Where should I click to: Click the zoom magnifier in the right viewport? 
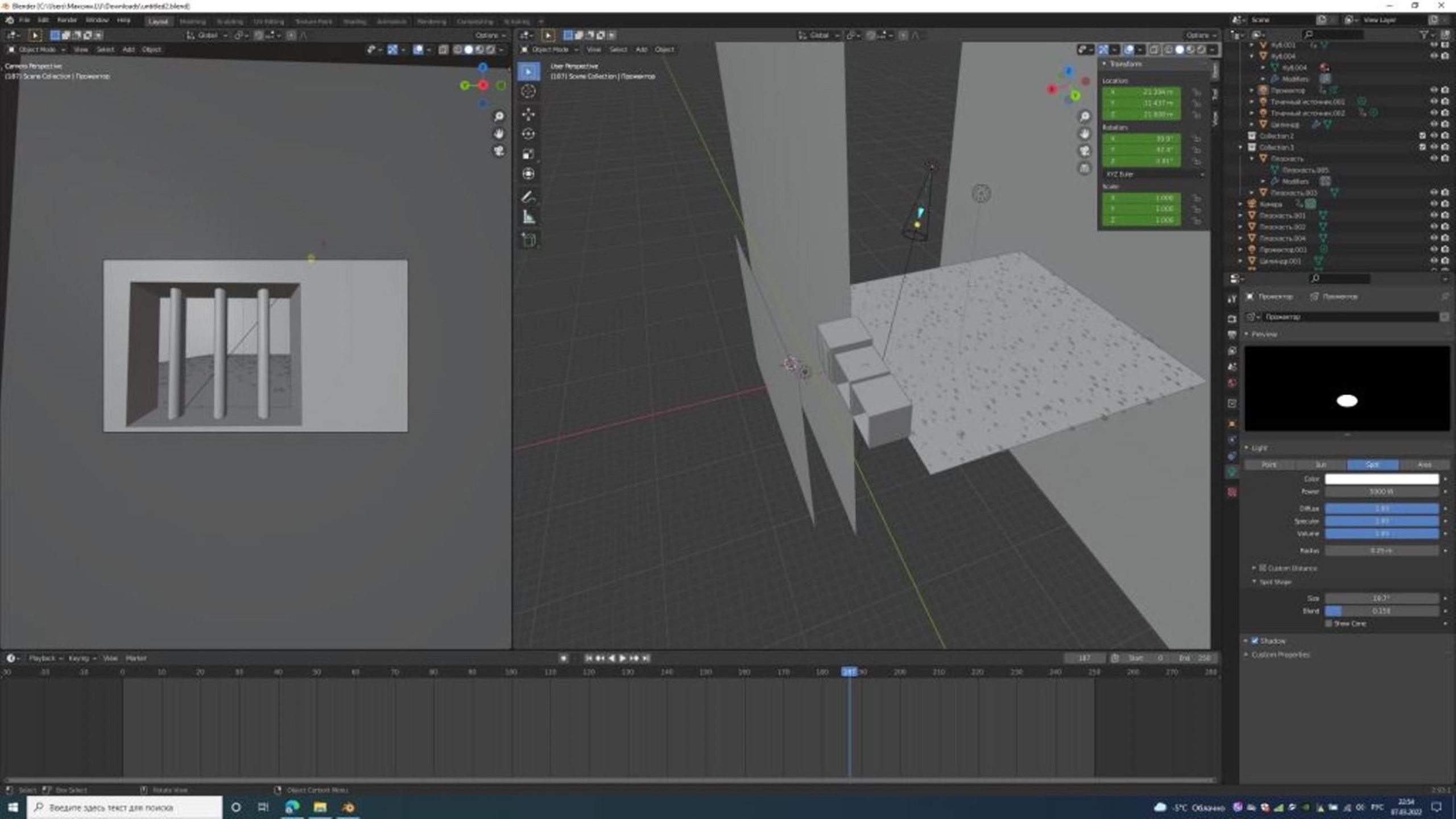coord(1085,116)
